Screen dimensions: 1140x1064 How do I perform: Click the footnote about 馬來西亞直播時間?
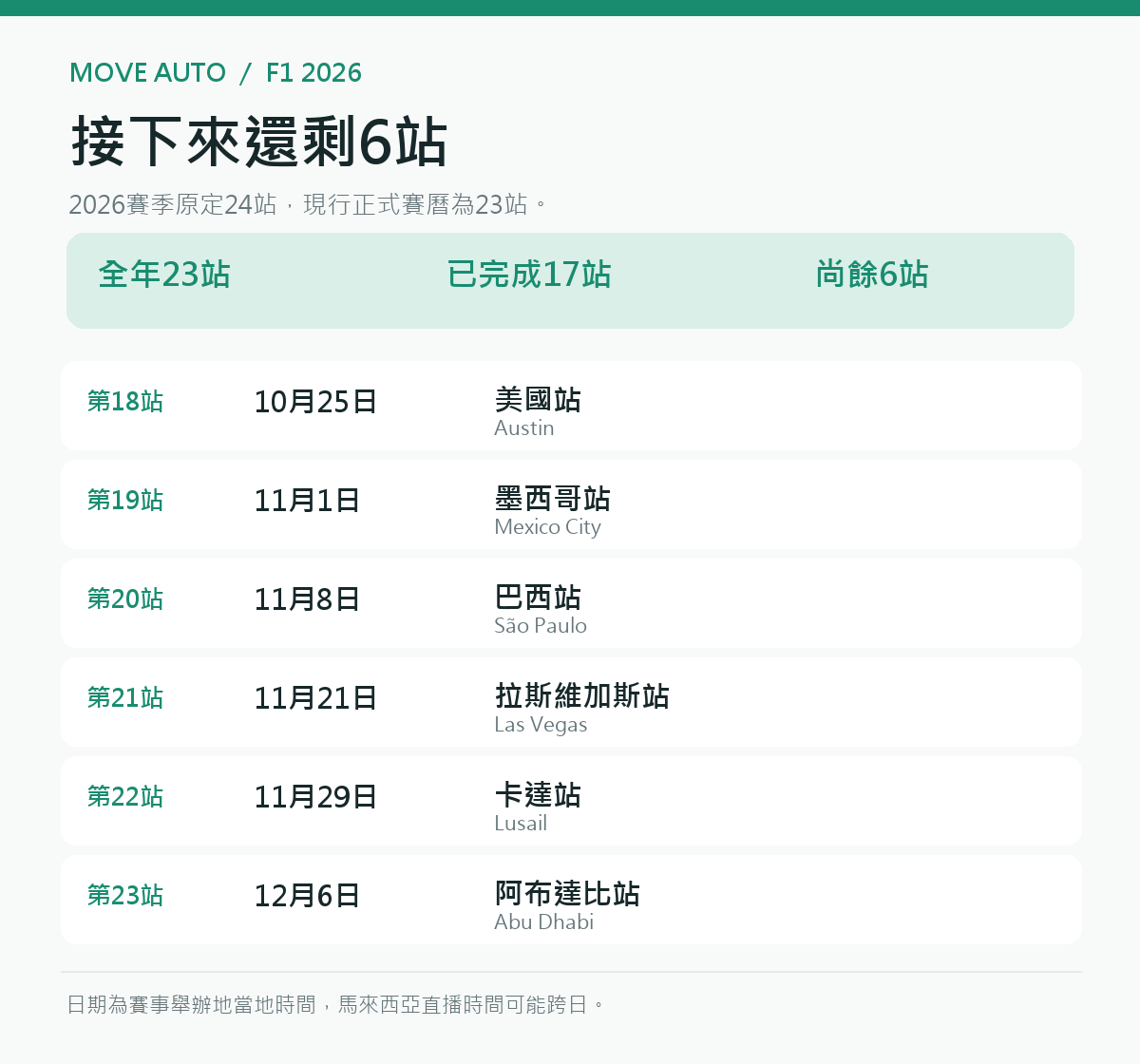click(335, 1005)
